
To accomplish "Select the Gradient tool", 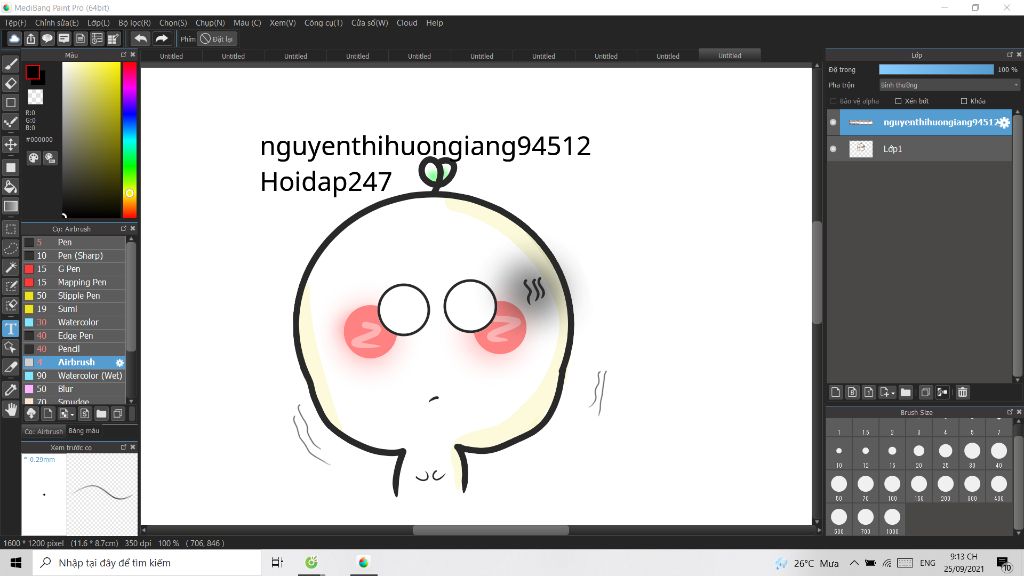I will [x=10, y=206].
